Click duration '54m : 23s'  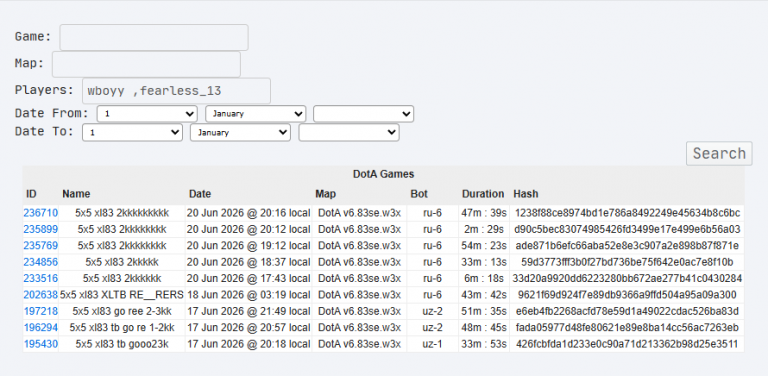click(483, 246)
